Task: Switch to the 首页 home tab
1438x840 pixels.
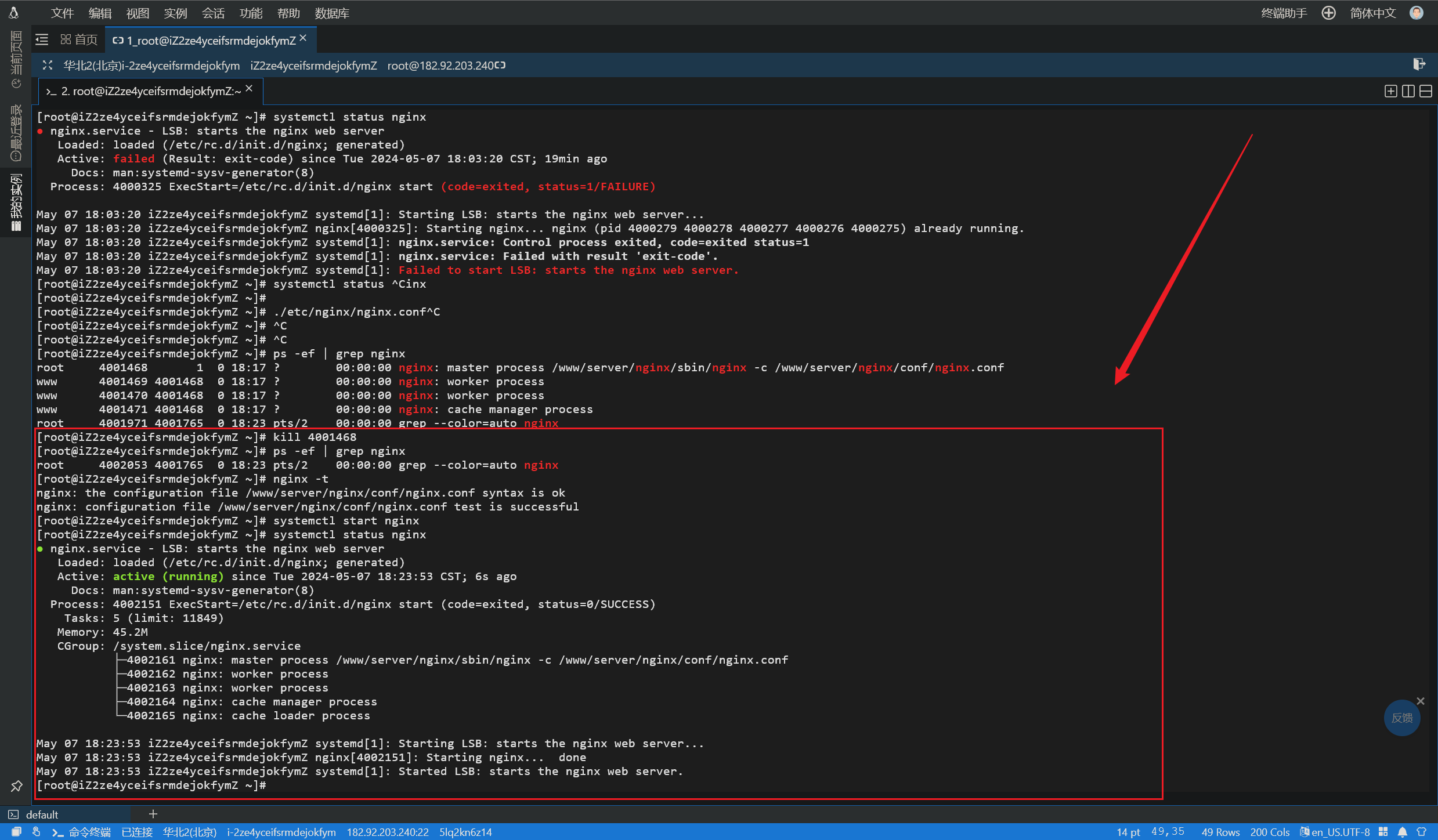Action: tap(79, 39)
